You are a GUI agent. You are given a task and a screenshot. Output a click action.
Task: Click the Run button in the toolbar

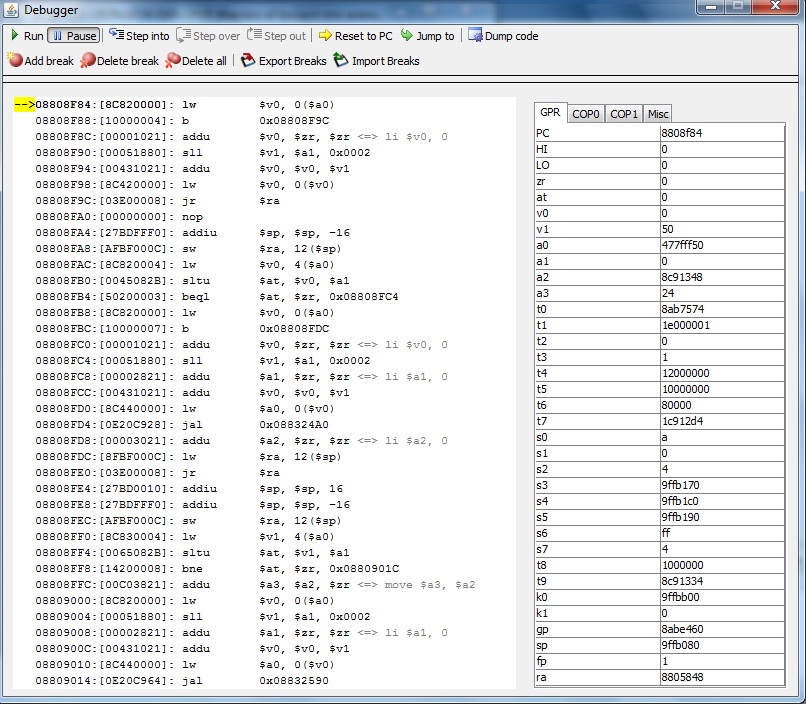pos(27,36)
